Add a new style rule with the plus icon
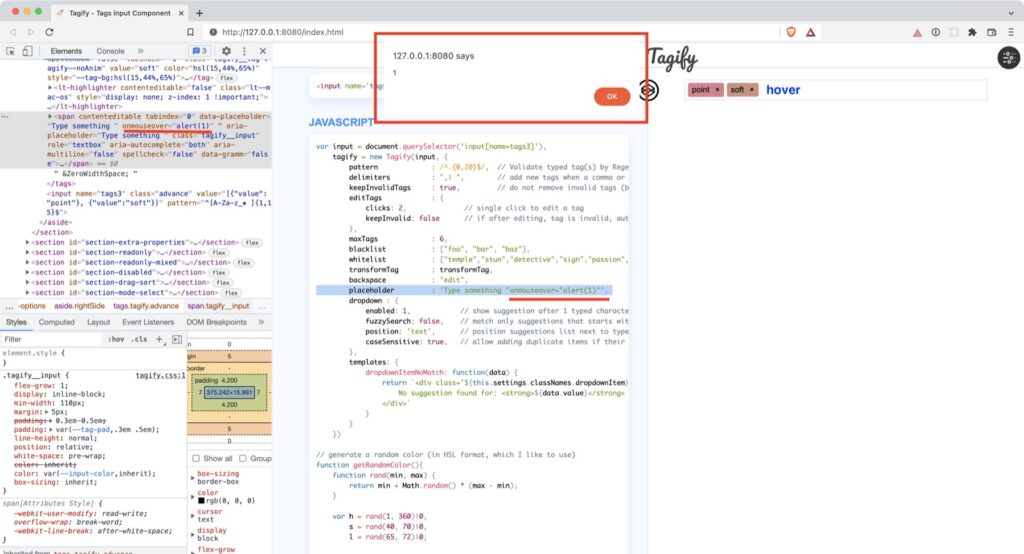Image resolution: width=1024 pixels, height=554 pixels. [x=159, y=339]
